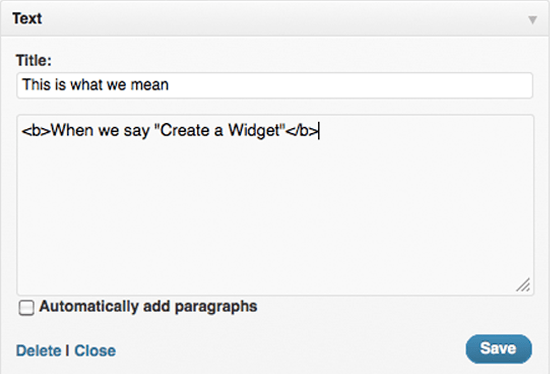Click the opening <b> tag in content box
The image size is (550, 374).
pos(36,131)
